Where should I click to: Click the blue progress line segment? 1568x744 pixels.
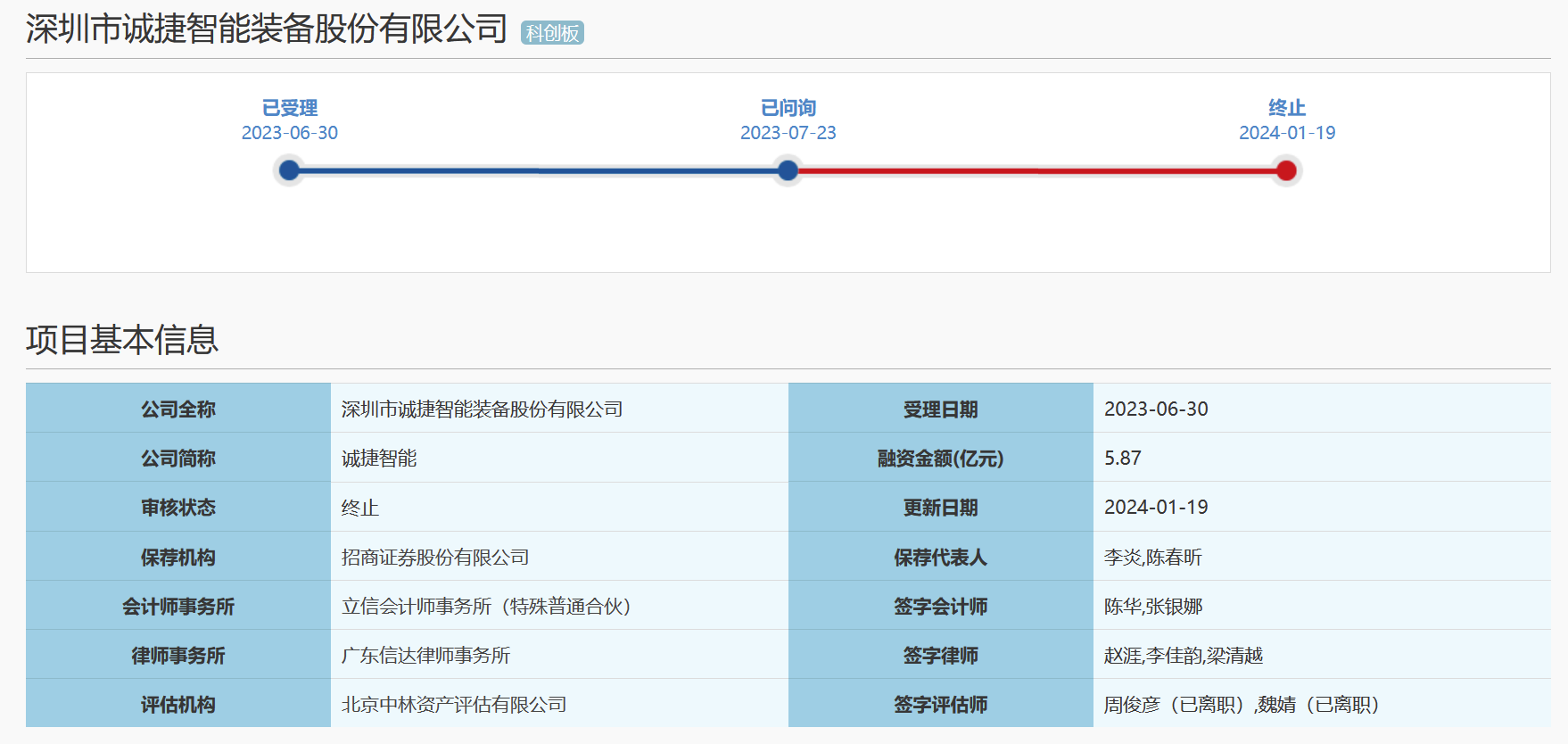point(538,170)
